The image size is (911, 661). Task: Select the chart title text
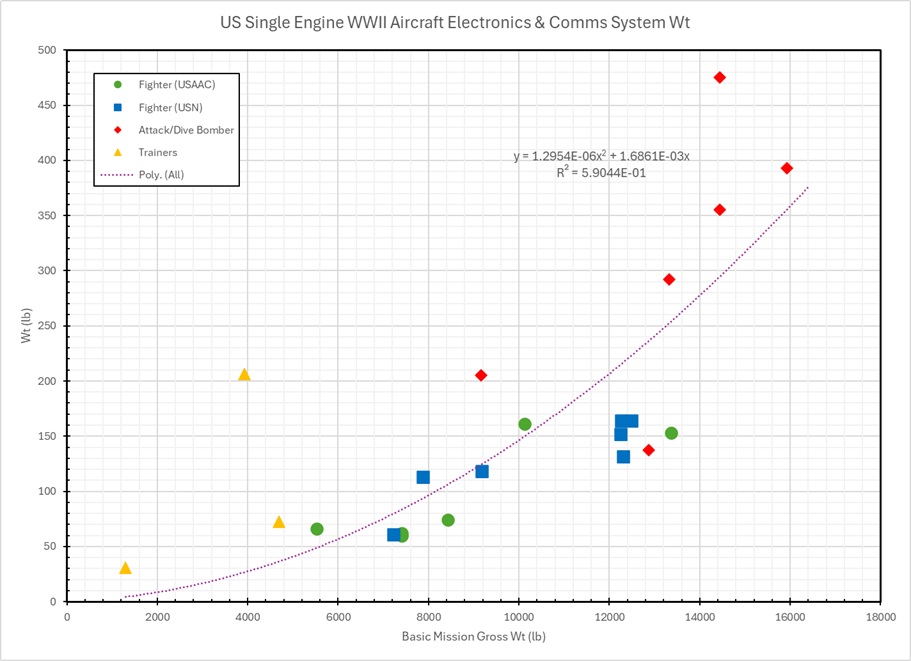click(x=455, y=20)
